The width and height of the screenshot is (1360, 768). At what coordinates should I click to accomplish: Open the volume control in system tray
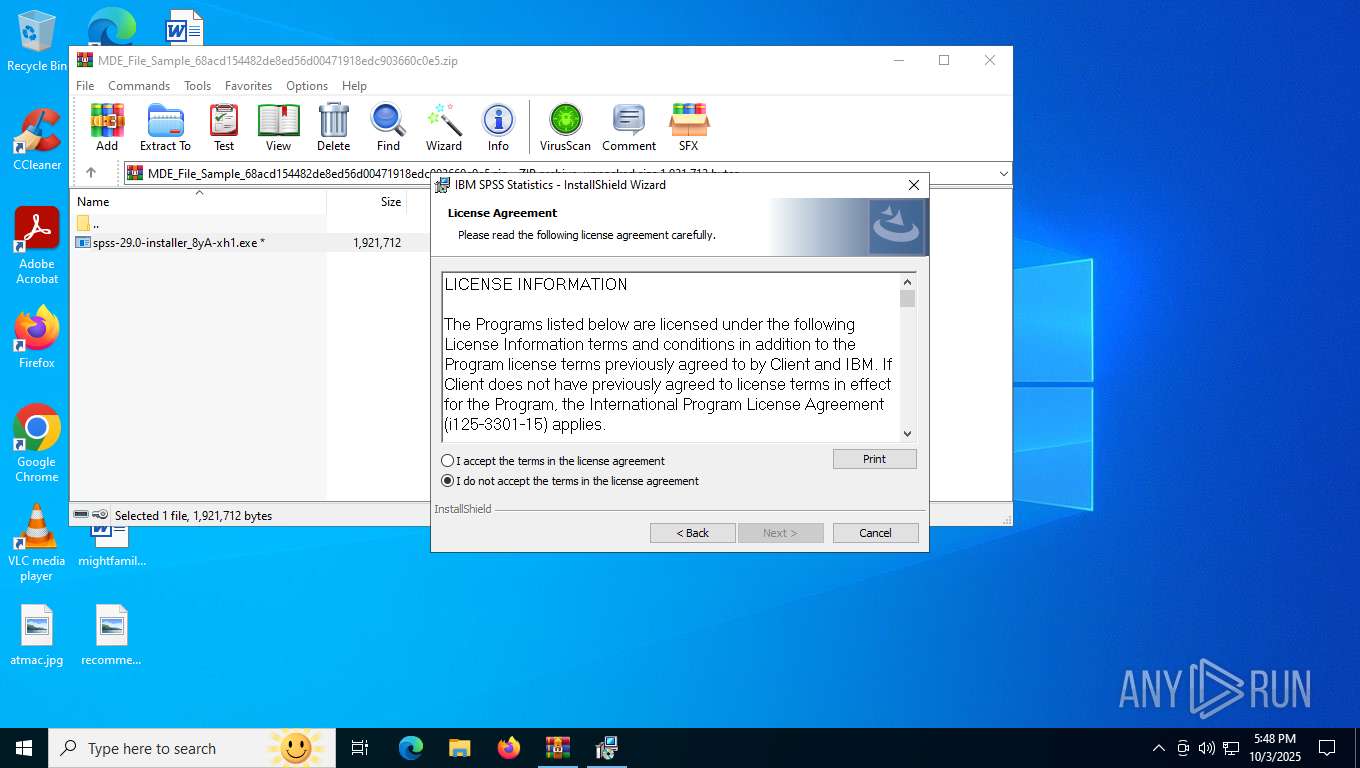point(1207,748)
